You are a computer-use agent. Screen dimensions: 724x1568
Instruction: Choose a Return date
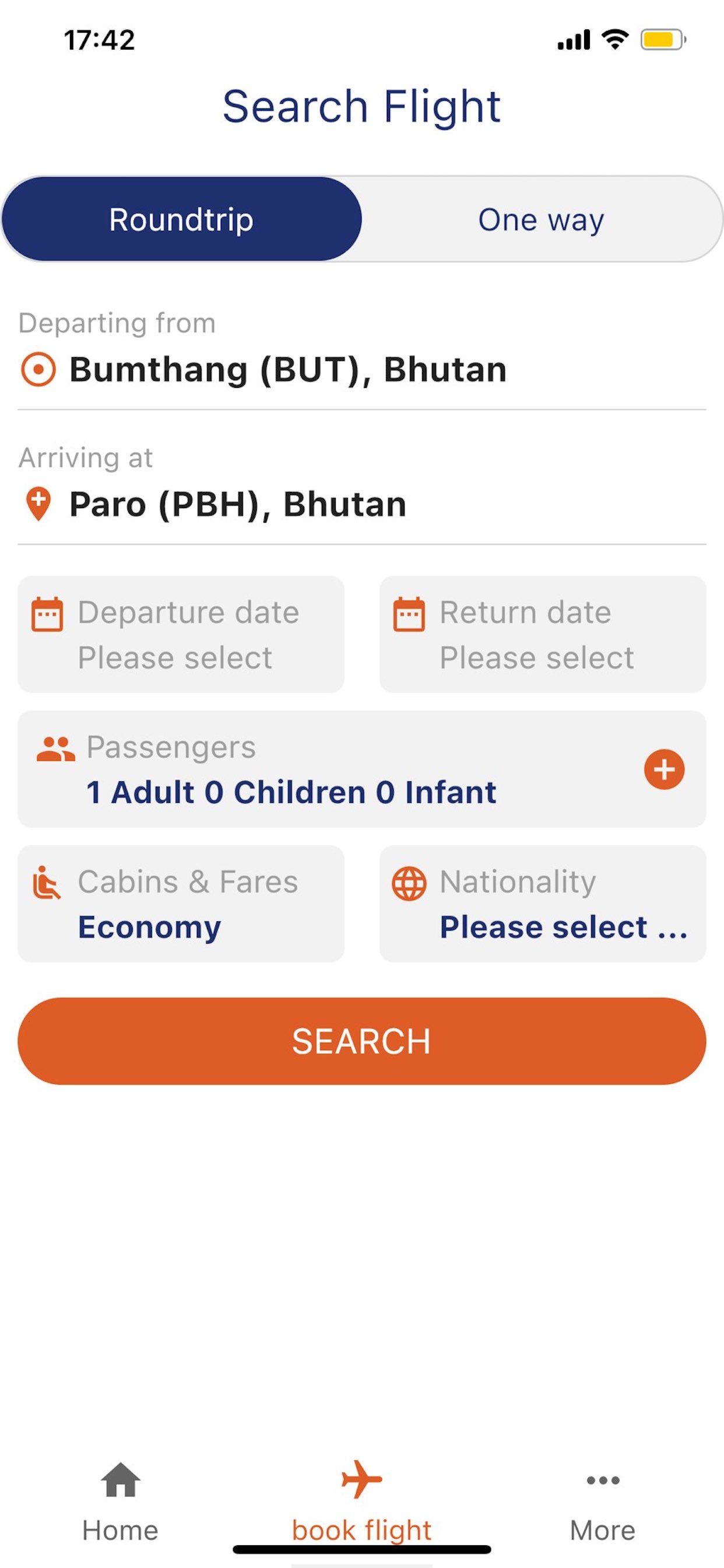point(543,633)
